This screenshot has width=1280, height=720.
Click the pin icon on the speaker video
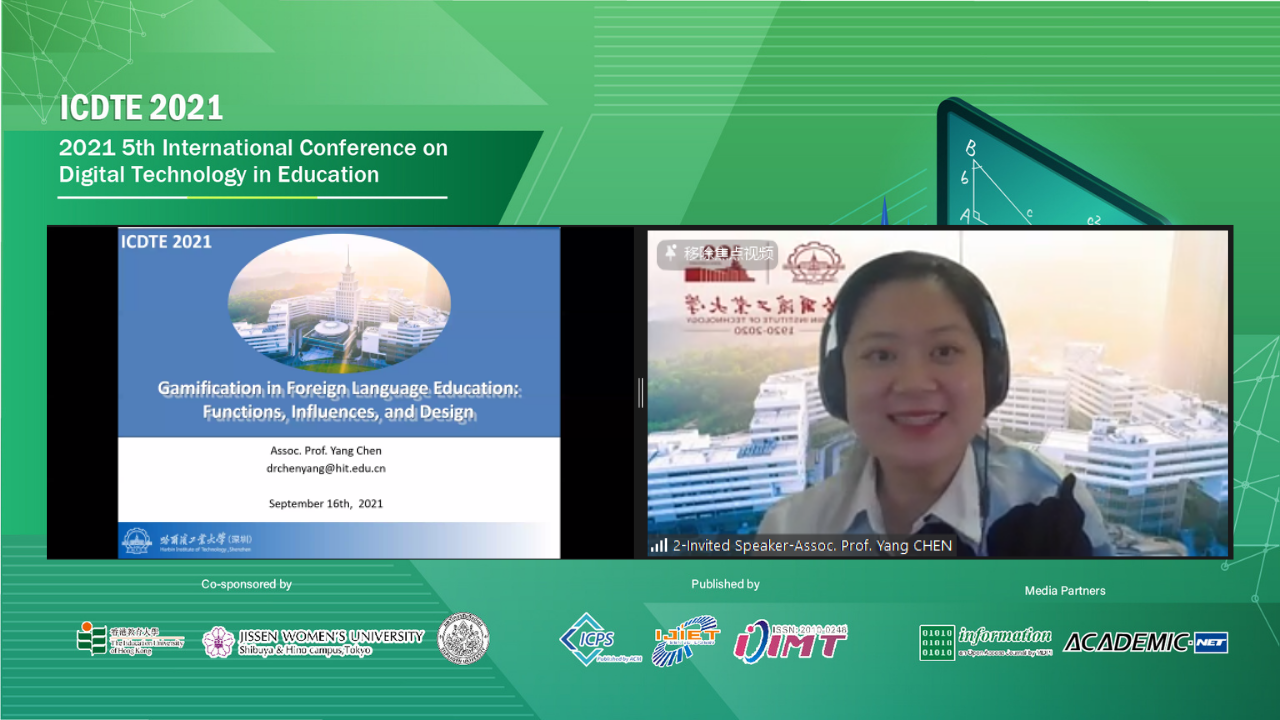(670, 253)
